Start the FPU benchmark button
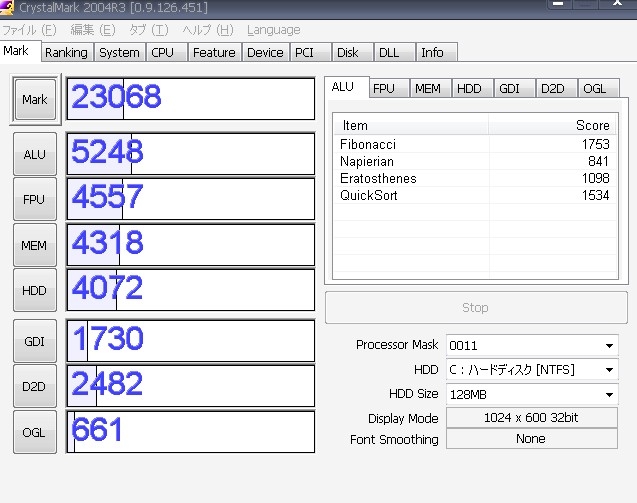Image resolution: width=637 pixels, height=503 pixels. (34, 199)
